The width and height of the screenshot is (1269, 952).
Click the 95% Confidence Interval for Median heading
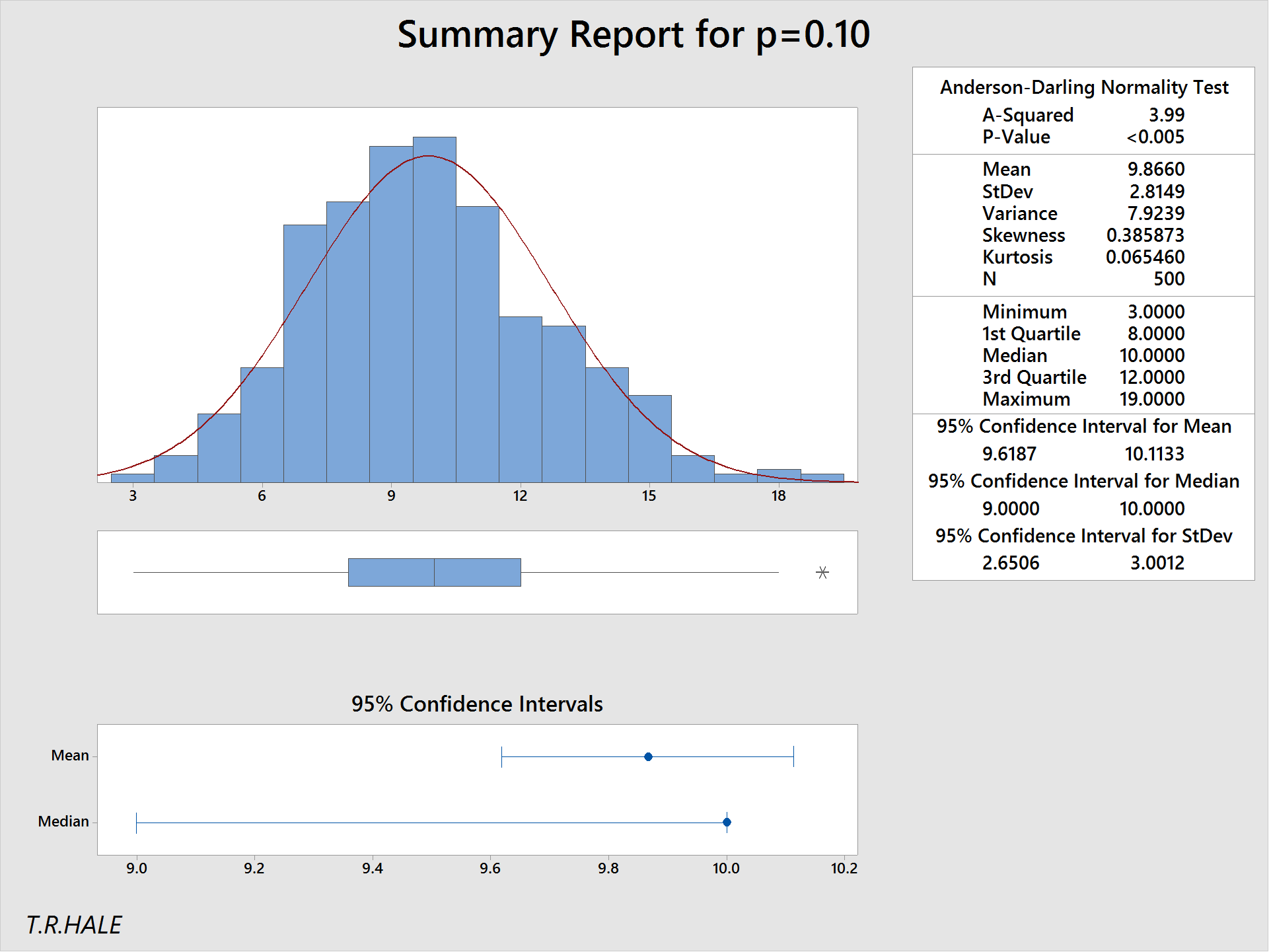pyautogui.click(x=1083, y=481)
